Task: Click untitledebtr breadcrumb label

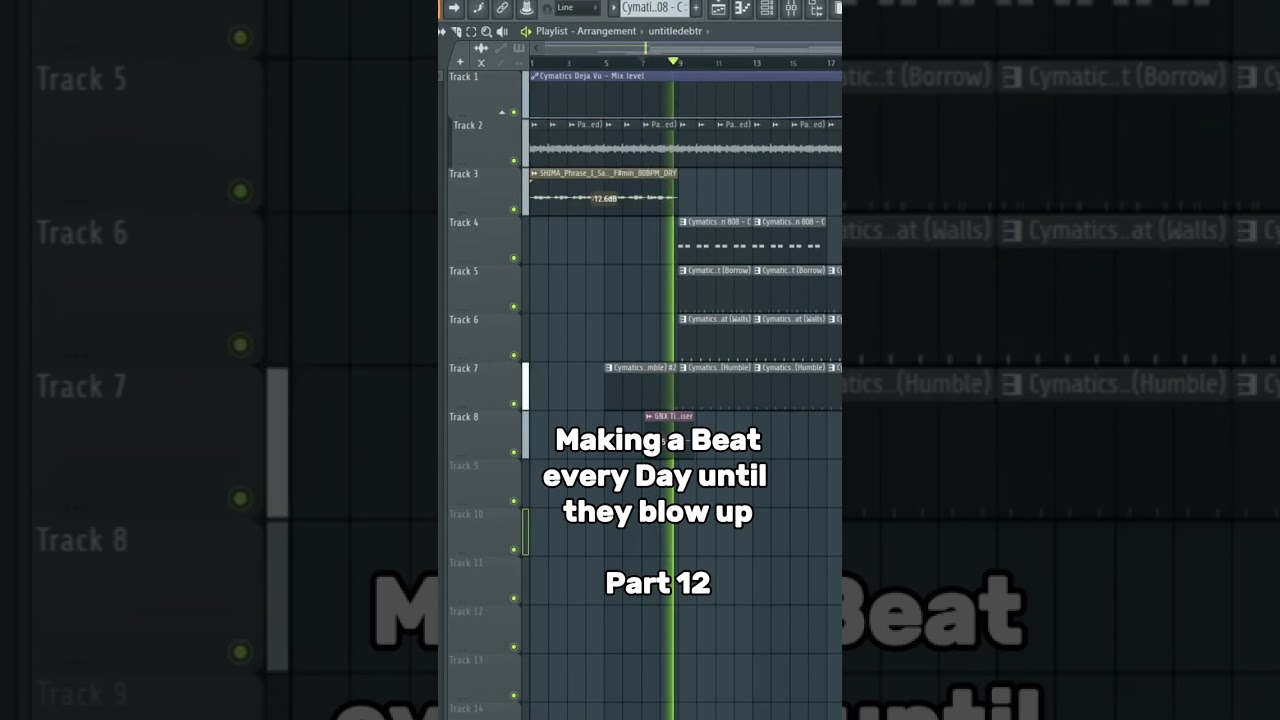Action: (x=675, y=31)
